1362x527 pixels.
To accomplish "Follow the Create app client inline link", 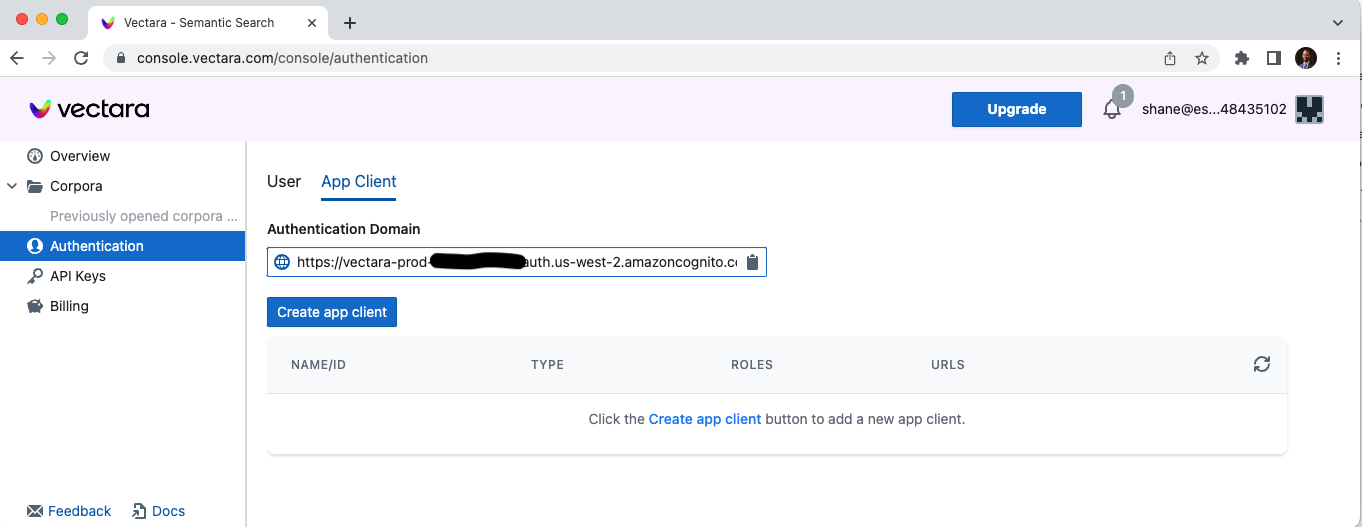I will [x=705, y=419].
